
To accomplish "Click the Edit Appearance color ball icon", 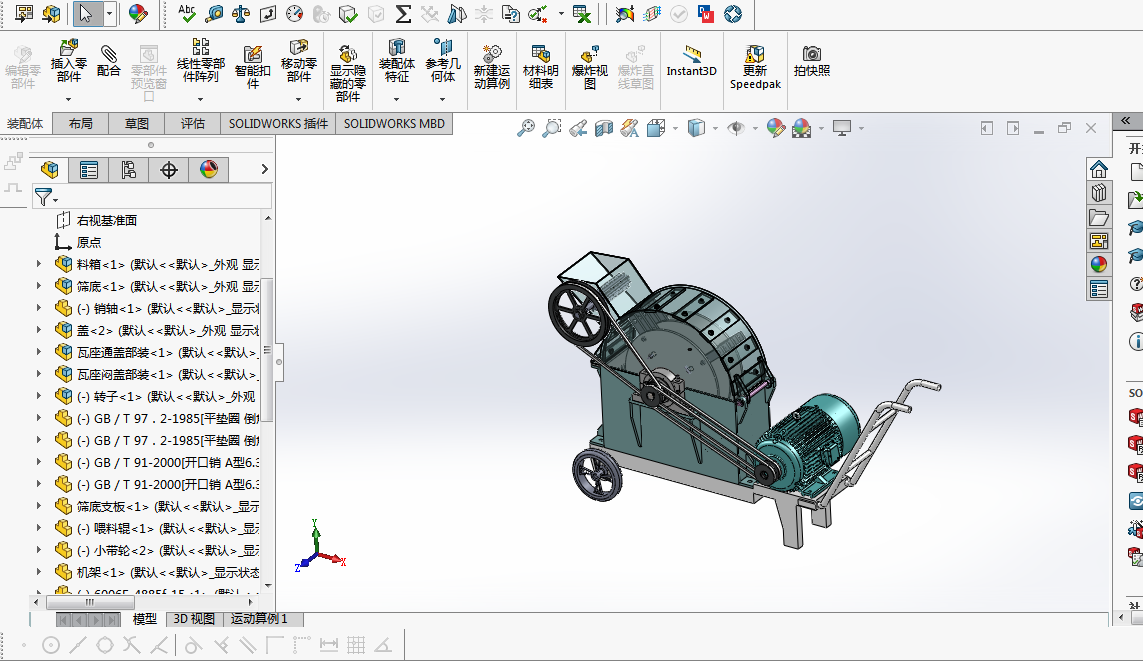I will click(x=776, y=128).
